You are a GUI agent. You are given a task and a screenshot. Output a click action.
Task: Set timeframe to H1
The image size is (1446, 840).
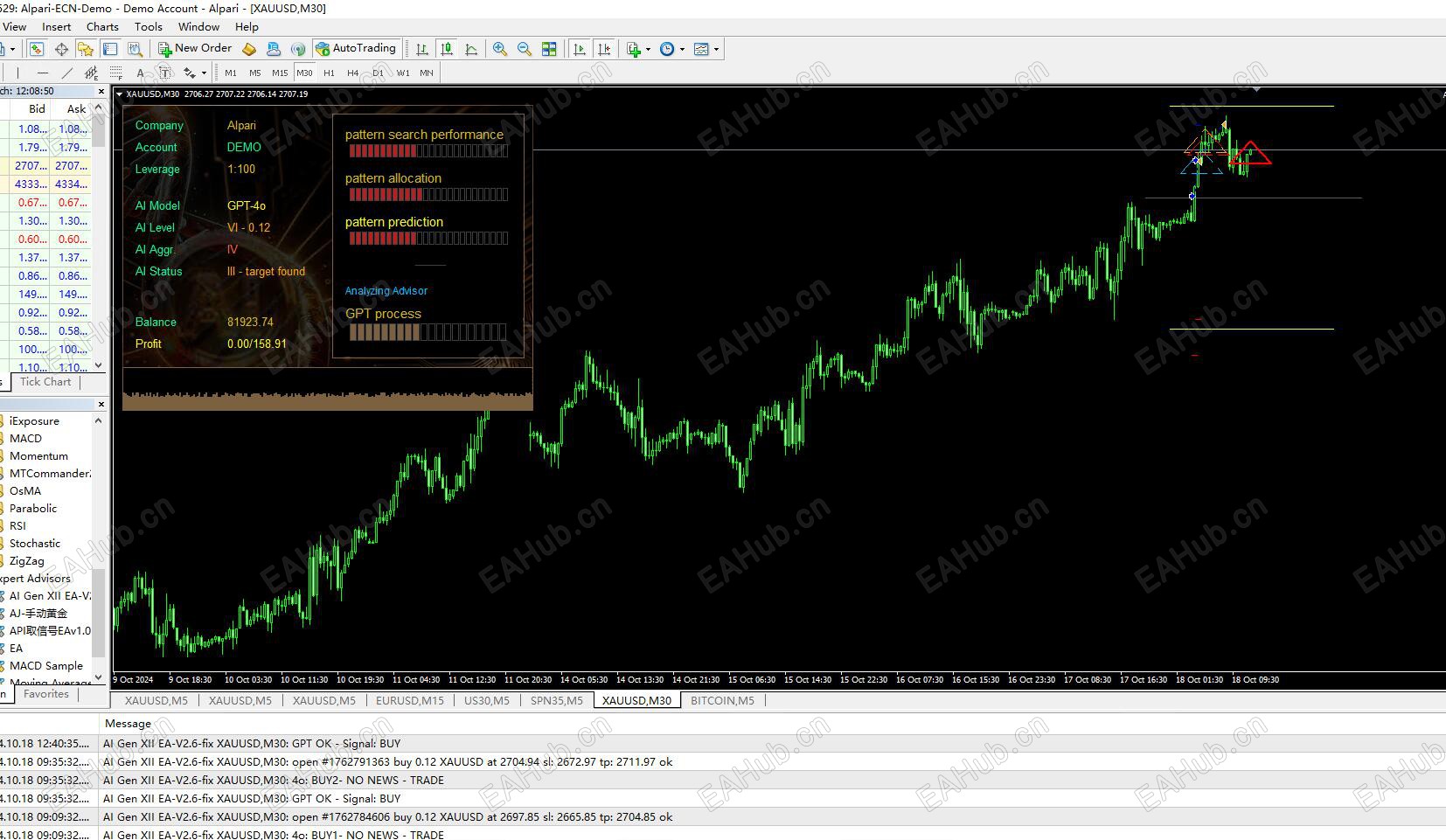[329, 73]
